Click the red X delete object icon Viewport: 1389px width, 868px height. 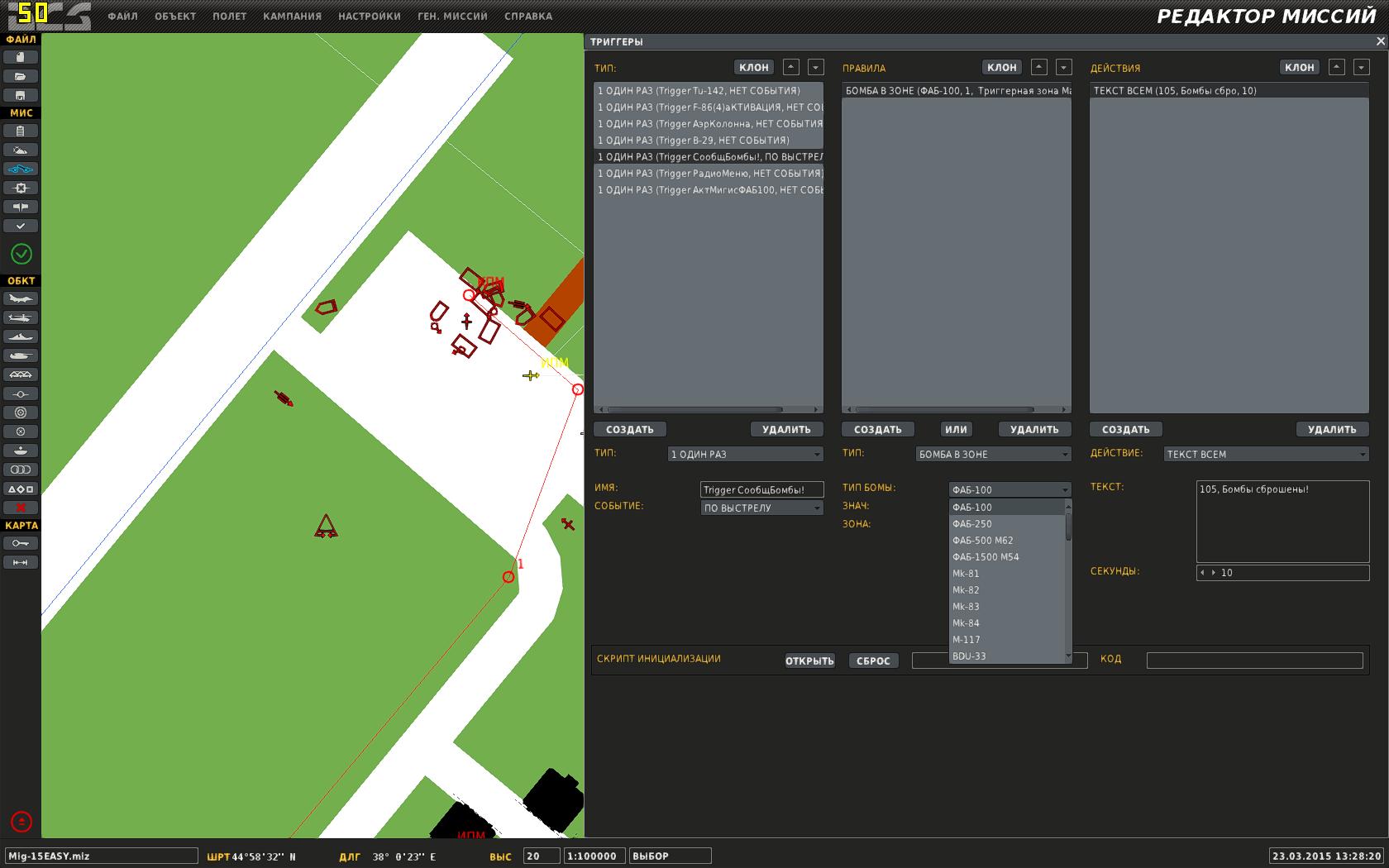click(21, 508)
